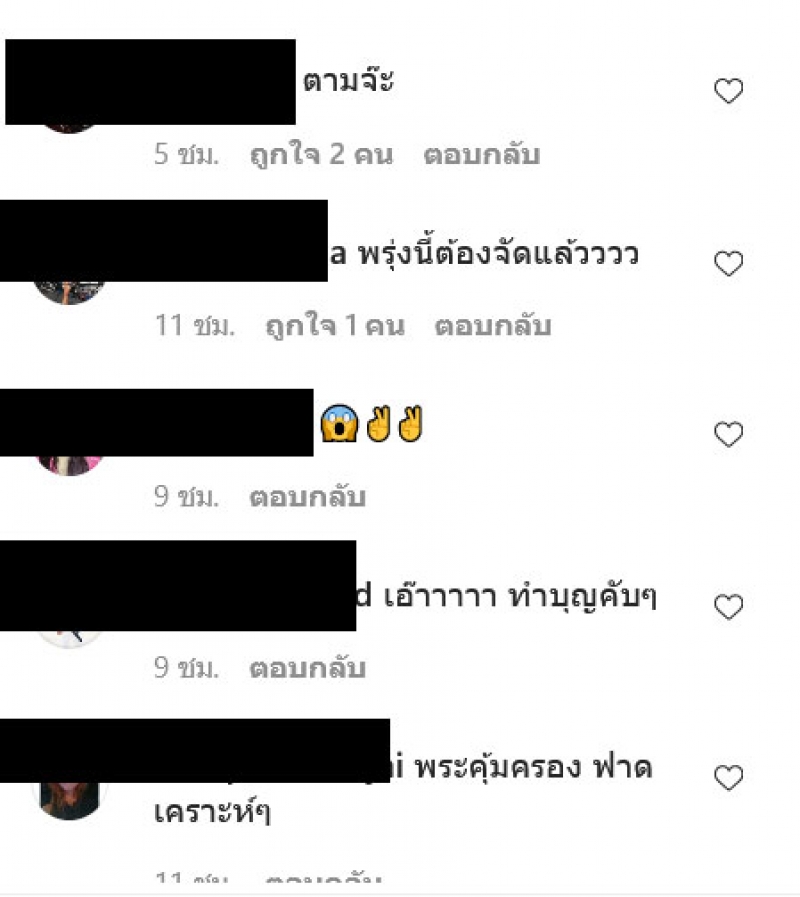Tap heart beside "พรุ่งนี้ต้องจัดแล้วววว" comment
800x897 pixels.
[x=728, y=263]
